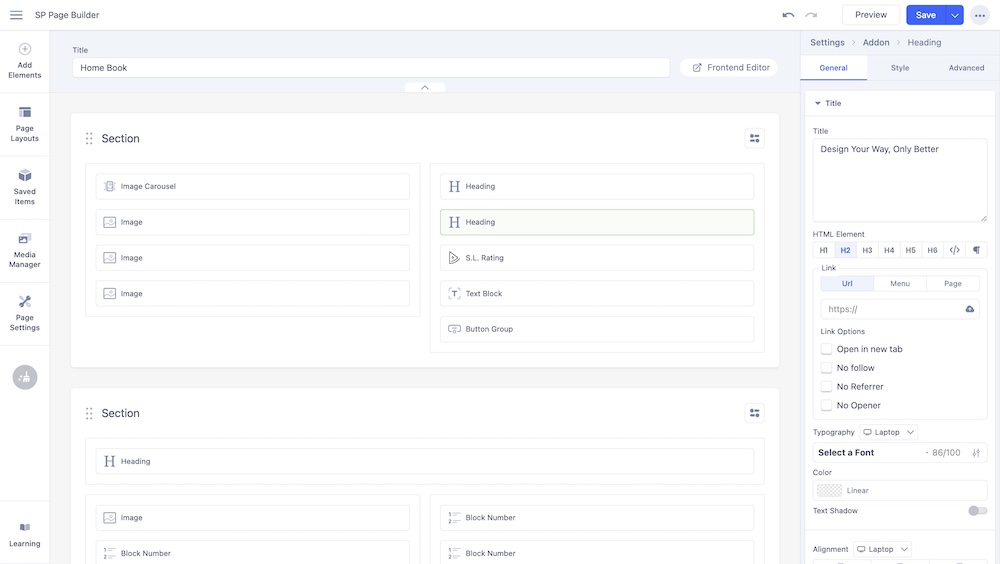1000x564 pixels.
Task: Click the undo arrow icon
Action: (x=788, y=15)
